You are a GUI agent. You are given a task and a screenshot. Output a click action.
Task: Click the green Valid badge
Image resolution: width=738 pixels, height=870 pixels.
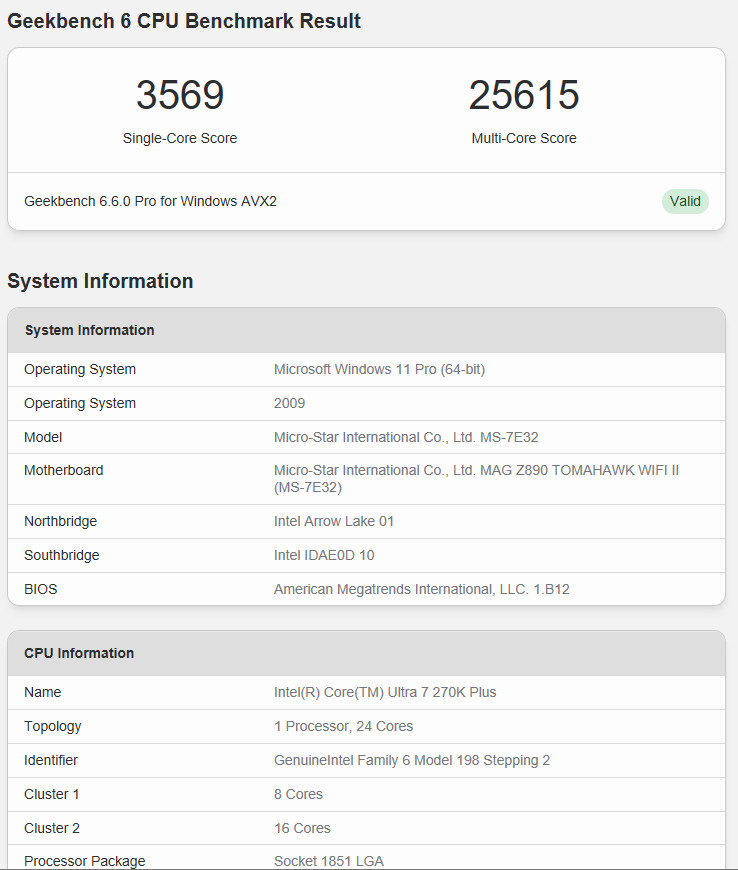tap(685, 201)
